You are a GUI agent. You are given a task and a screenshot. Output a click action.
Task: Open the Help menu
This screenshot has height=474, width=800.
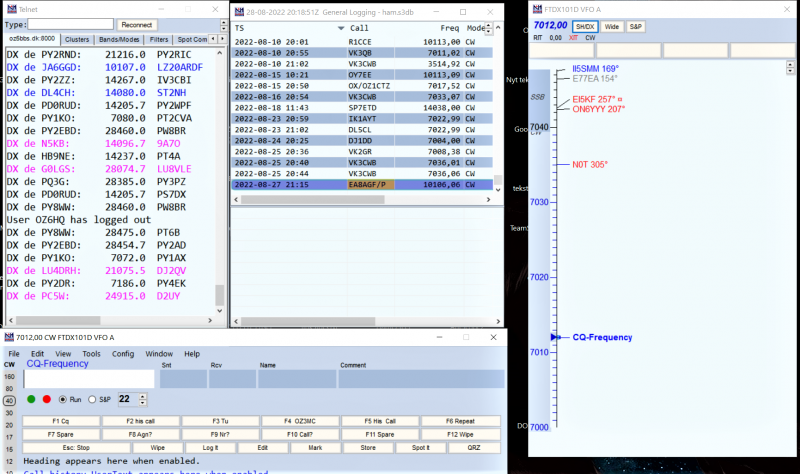click(x=192, y=354)
